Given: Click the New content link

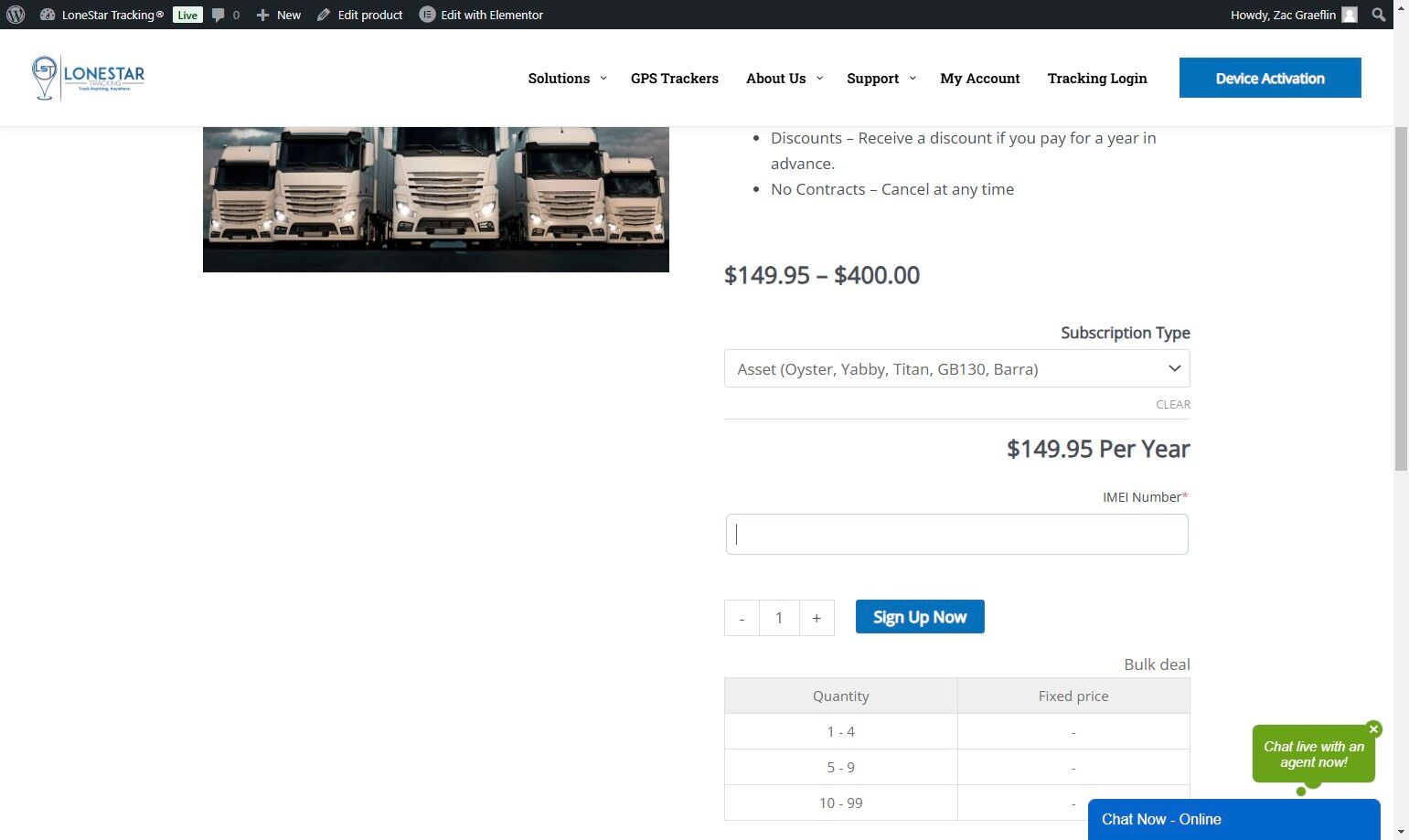Looking at the screenshot, I should [289, 15].
